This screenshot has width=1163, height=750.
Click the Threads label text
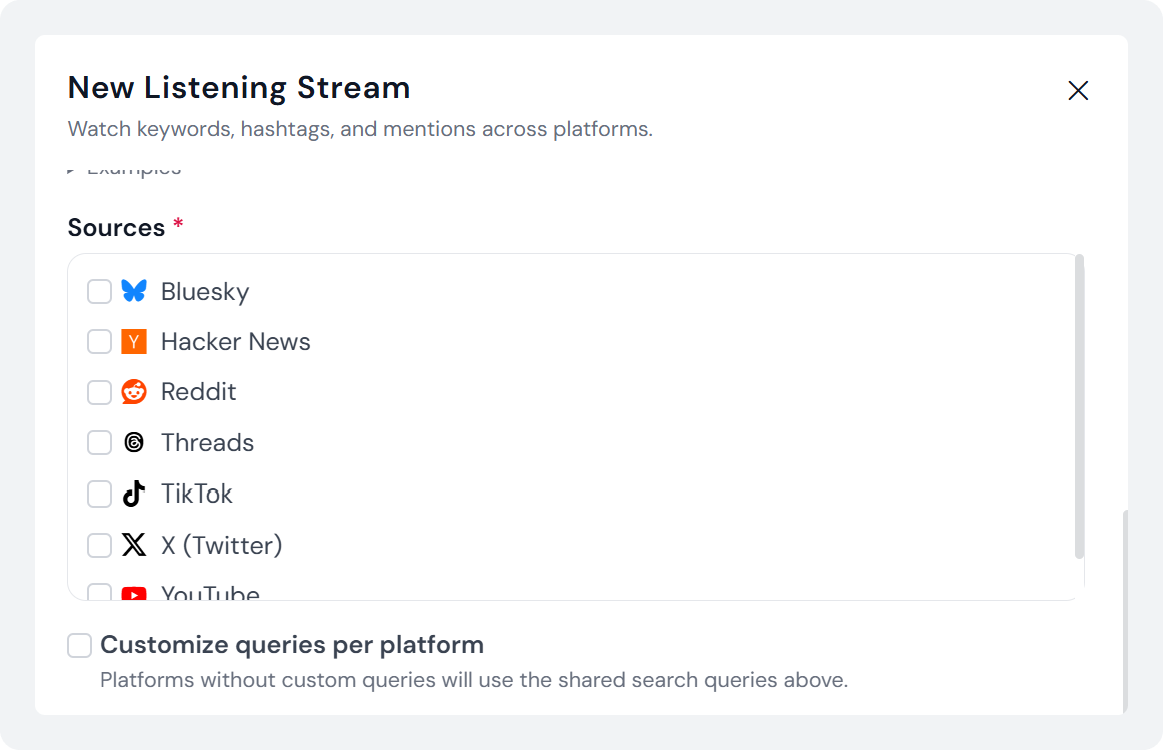click(x=207, y=443)
